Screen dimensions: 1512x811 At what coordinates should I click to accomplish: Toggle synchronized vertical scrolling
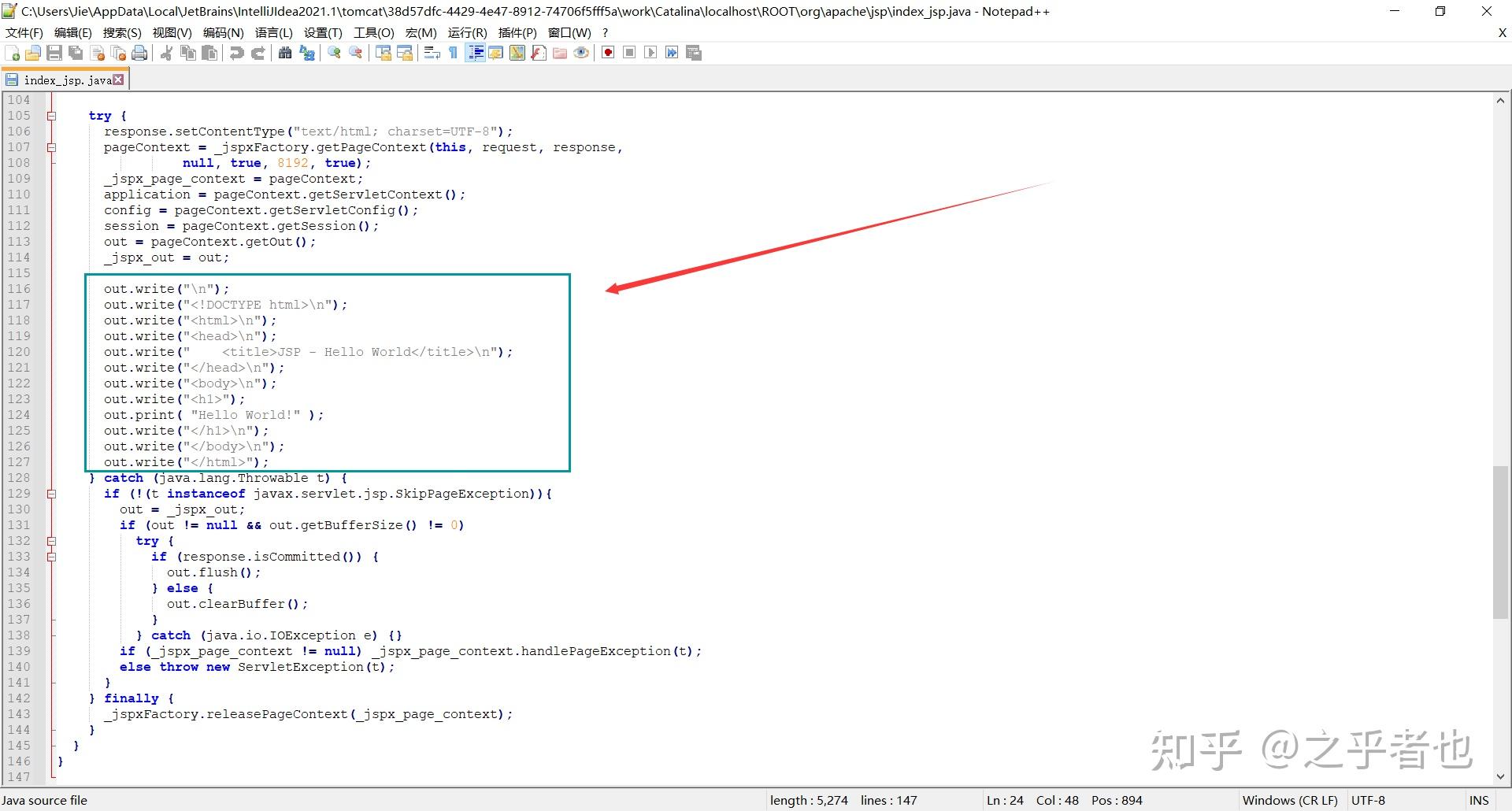tap(384, 53)
